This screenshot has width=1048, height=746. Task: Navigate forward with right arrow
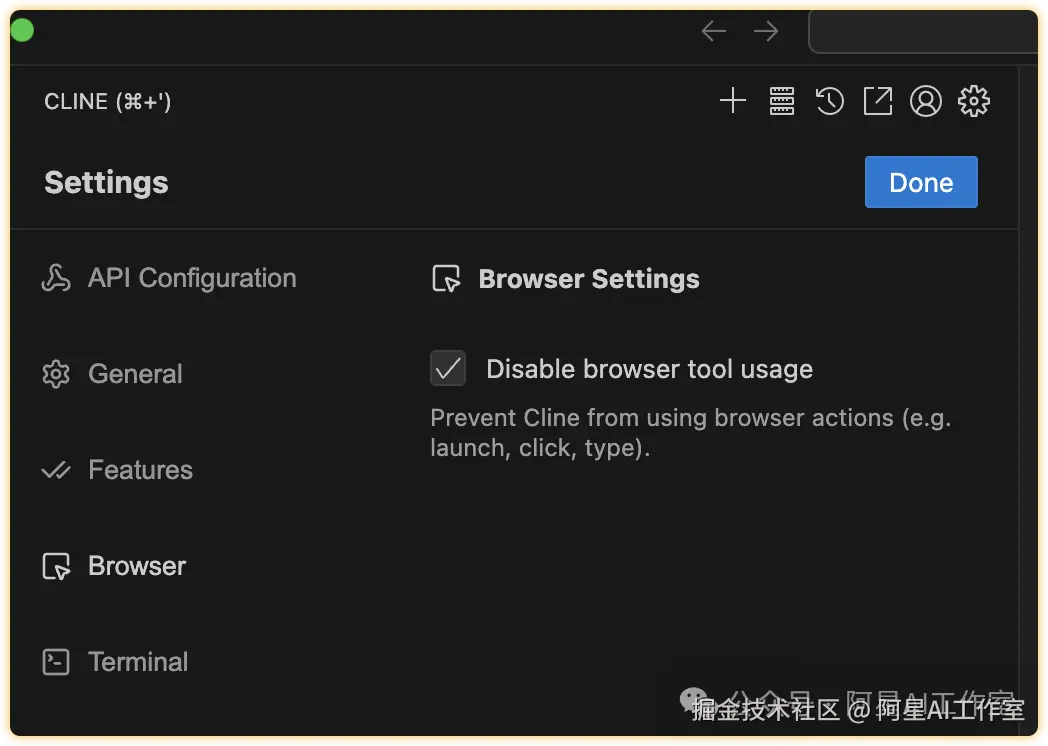[x=766, y=32]
